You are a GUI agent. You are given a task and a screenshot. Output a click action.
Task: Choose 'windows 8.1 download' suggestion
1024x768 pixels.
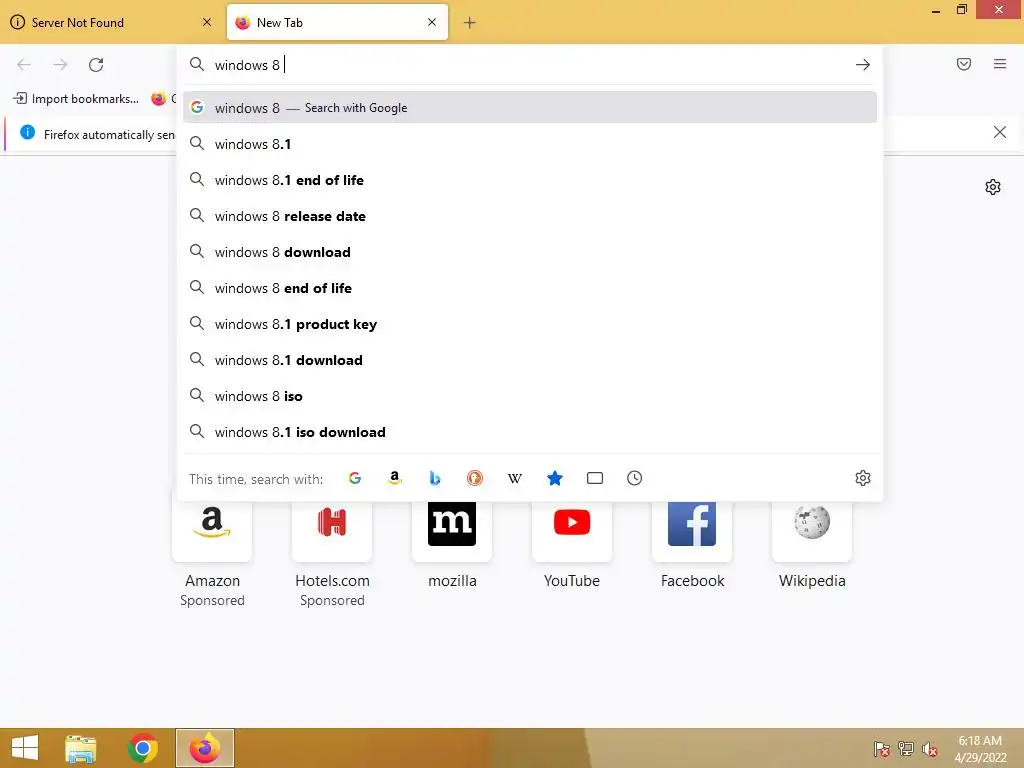pos(530,360)
